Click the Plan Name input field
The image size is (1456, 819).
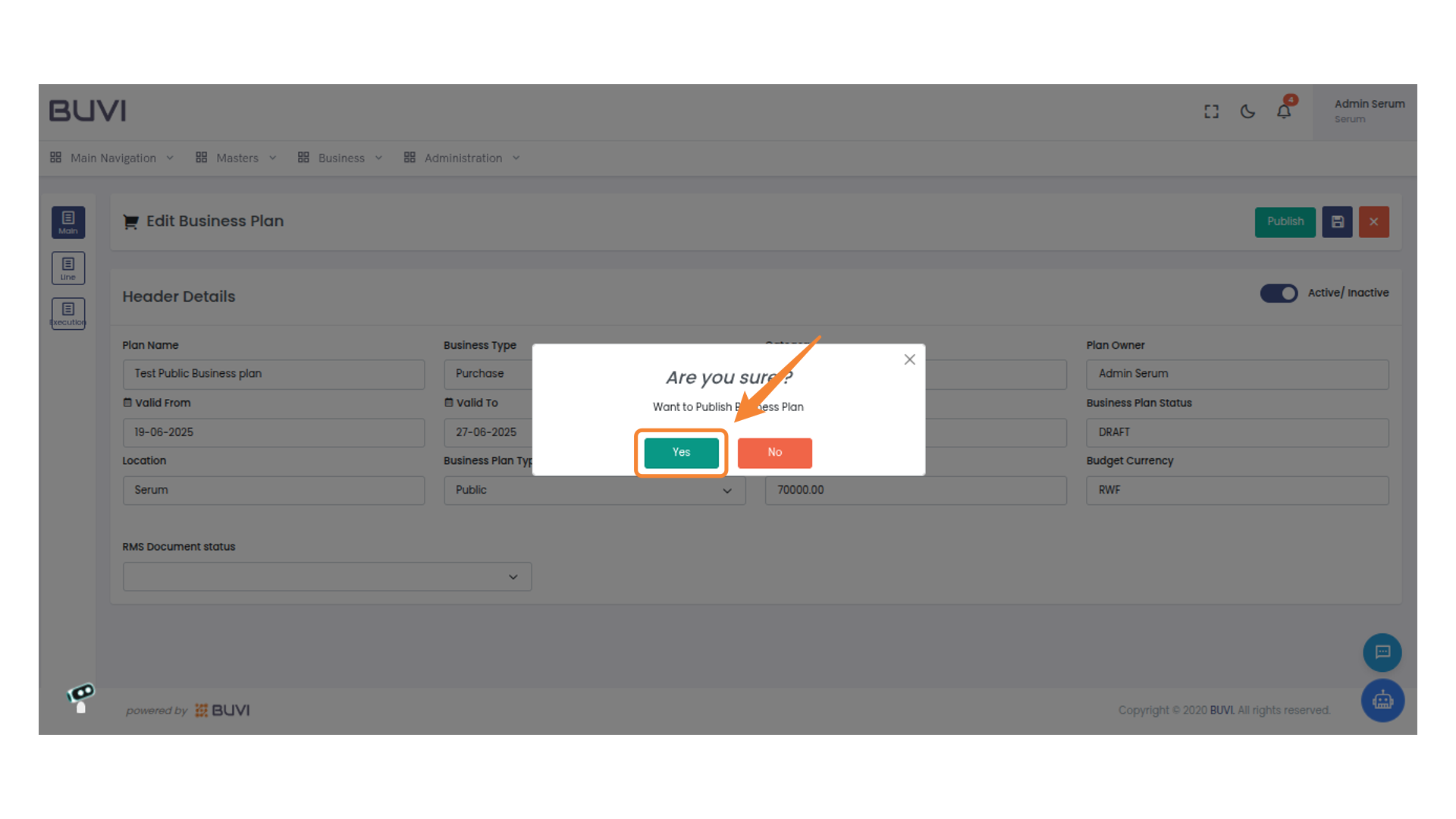(273, 374)
